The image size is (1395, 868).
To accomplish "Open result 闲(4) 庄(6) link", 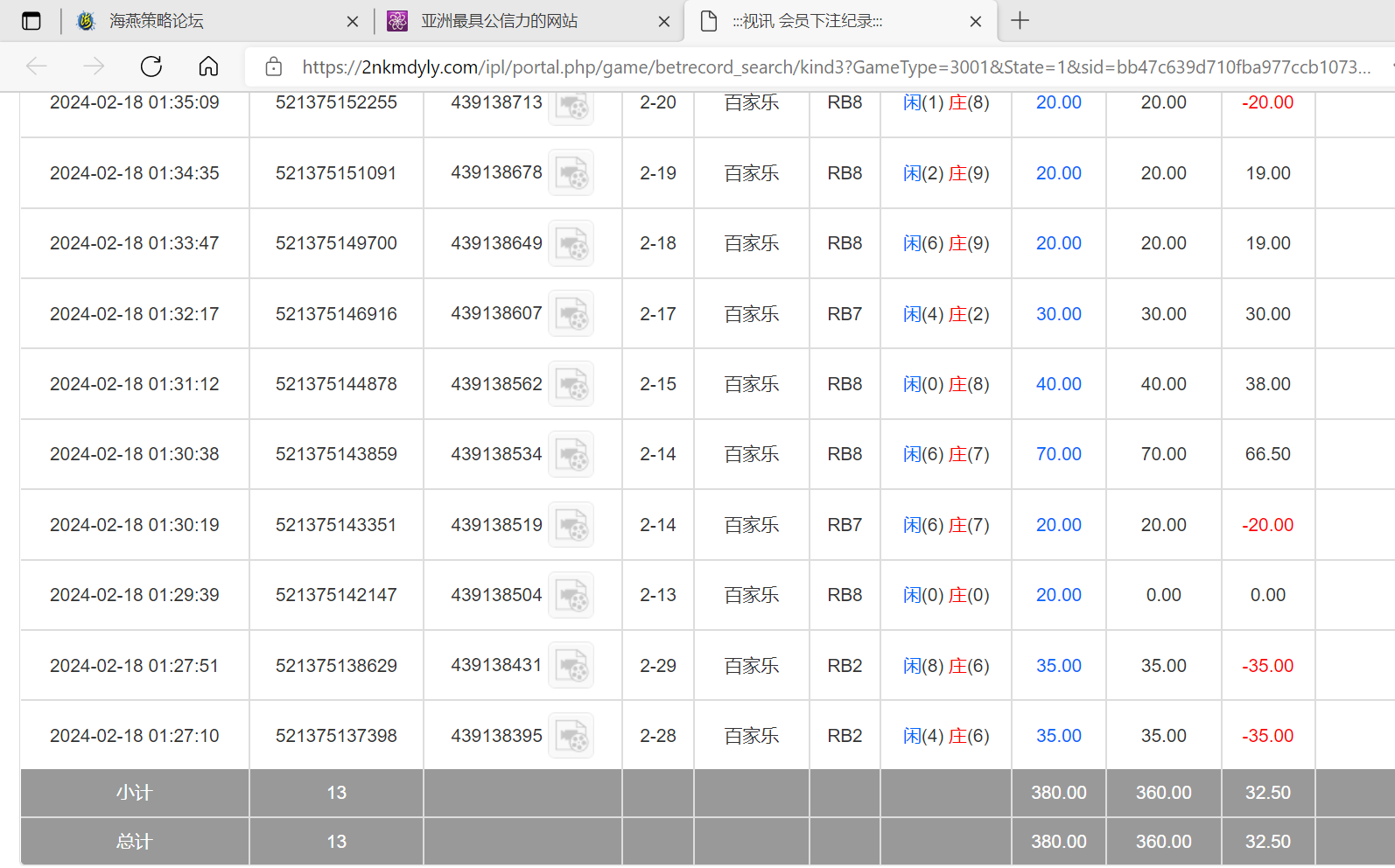I will pyautogui.click(x=946, y=736).
